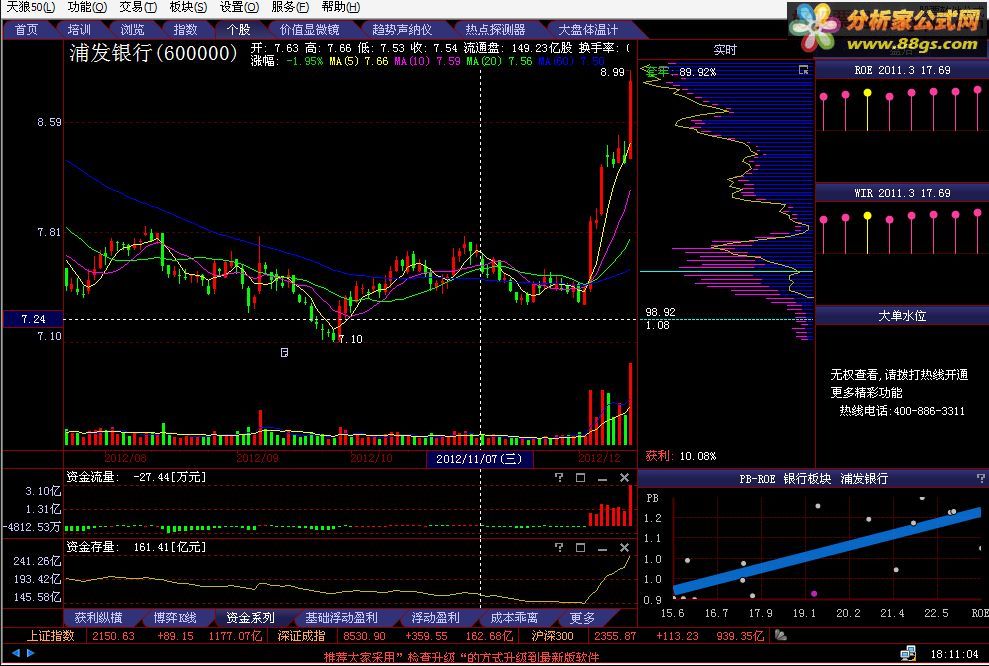Select the 获利纵横 indicator tab

click(98, 618)
